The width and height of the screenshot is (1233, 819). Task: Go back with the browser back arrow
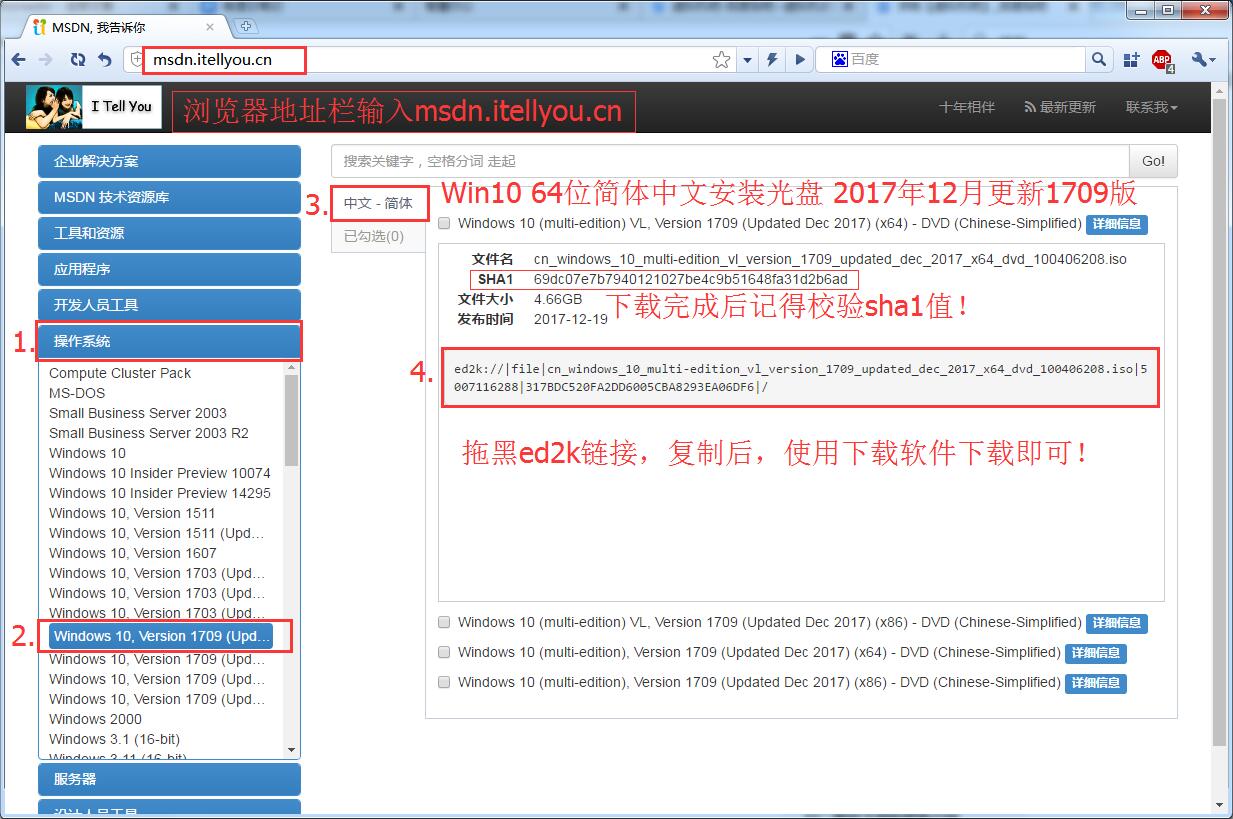click(18, 60)
